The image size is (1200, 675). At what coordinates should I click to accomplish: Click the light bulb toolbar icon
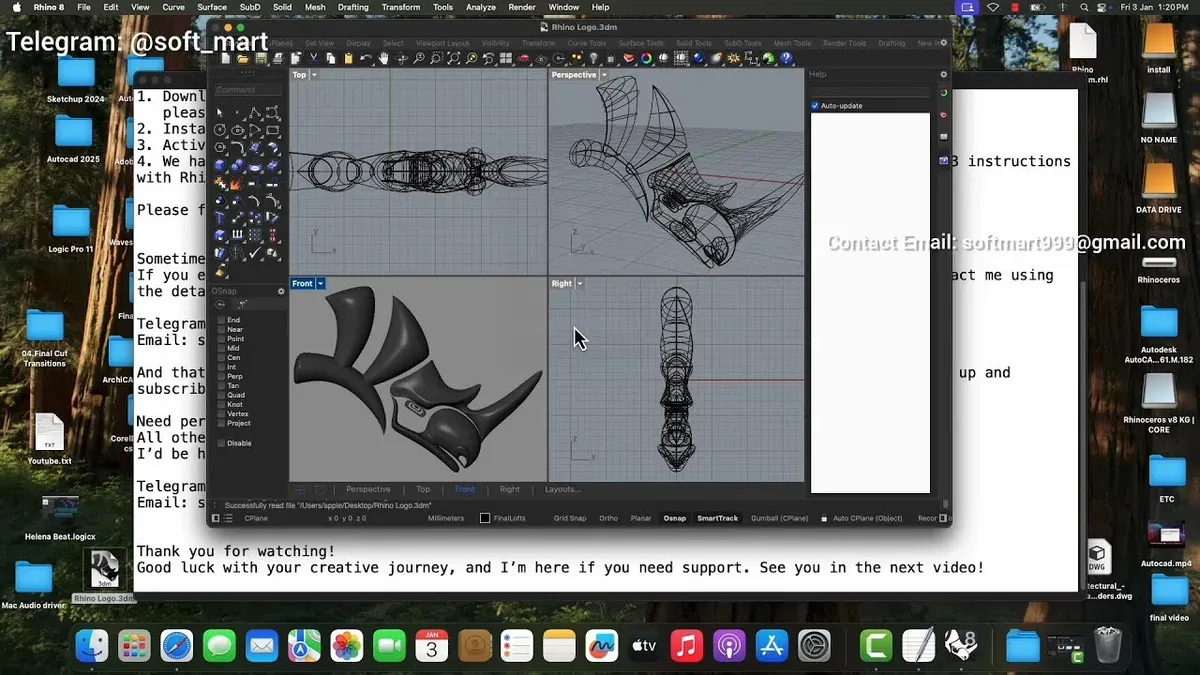point(594,59)
